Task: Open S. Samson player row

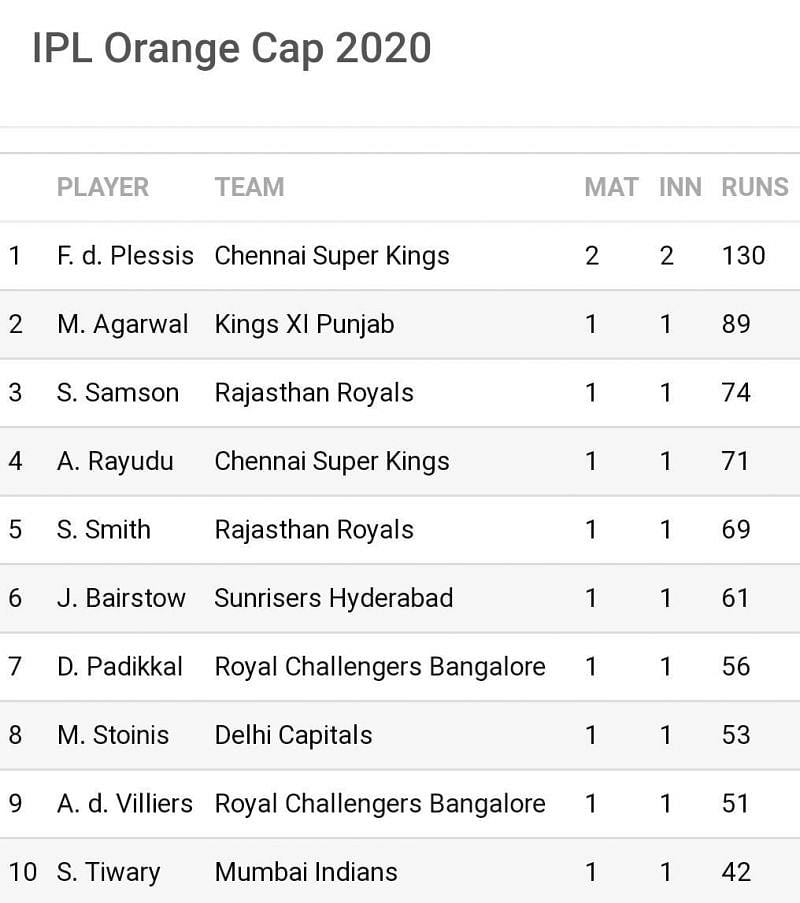Action: click(x=118, y=393)
